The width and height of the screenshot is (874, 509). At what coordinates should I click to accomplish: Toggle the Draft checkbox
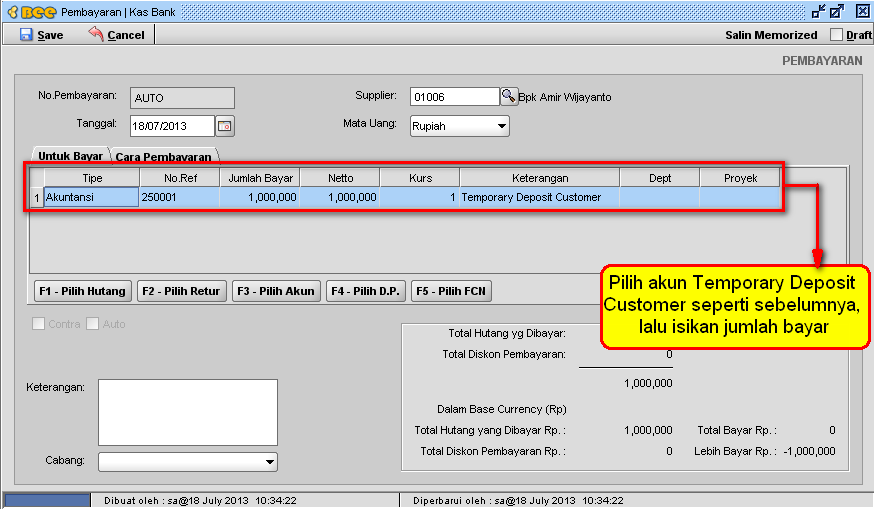(836, 35)
